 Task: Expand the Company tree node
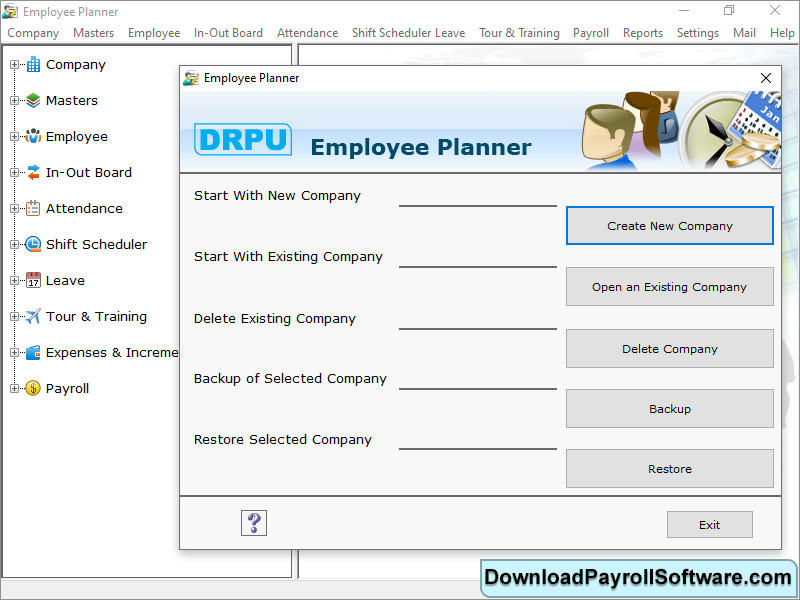point(14,65)
